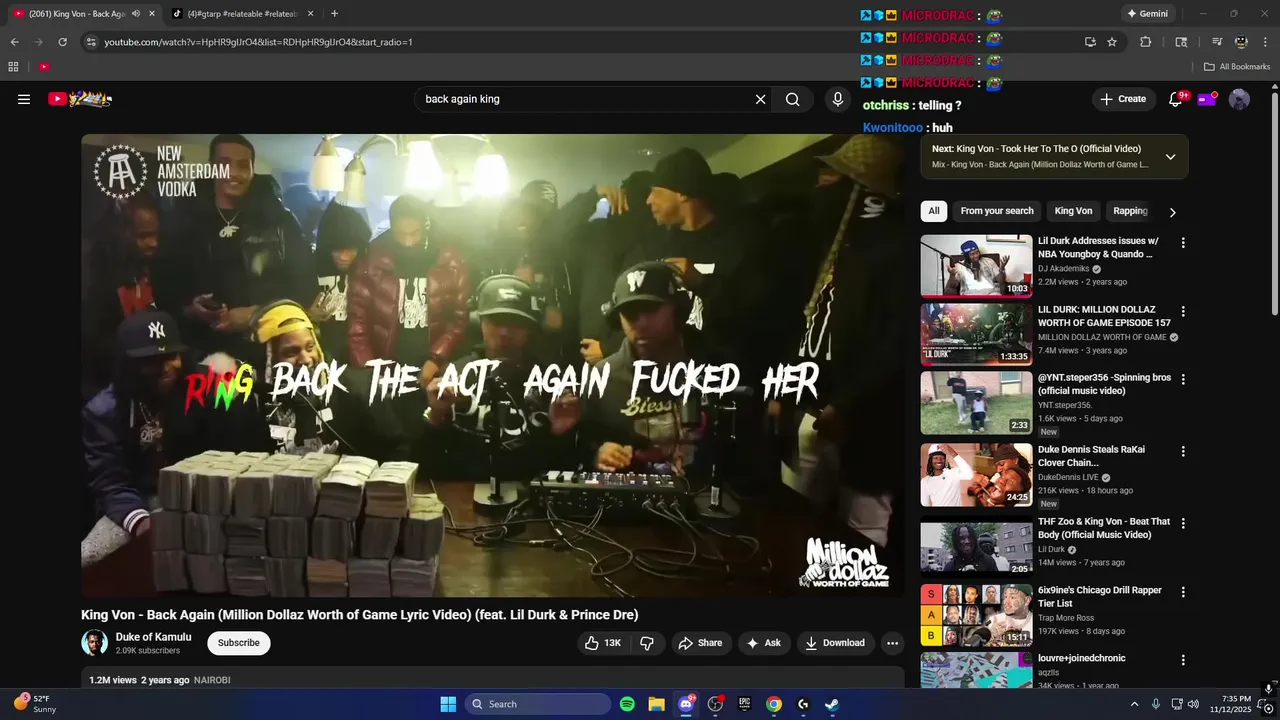The width and height of the screenshot is (1280, 720).
Task: Start voice search with the microphone
Action: coord(838,99)
